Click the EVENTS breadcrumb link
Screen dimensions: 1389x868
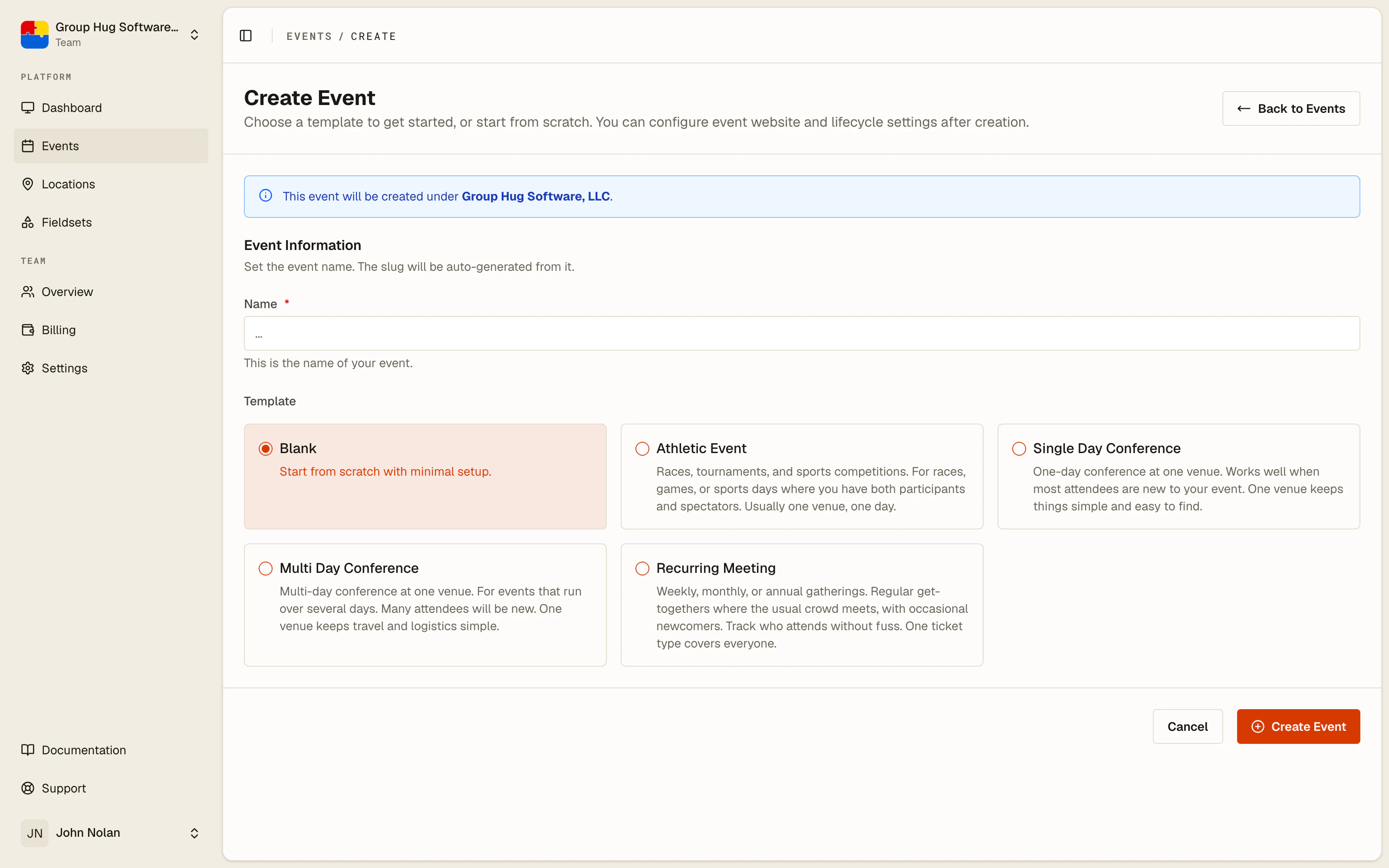(309, 36)
